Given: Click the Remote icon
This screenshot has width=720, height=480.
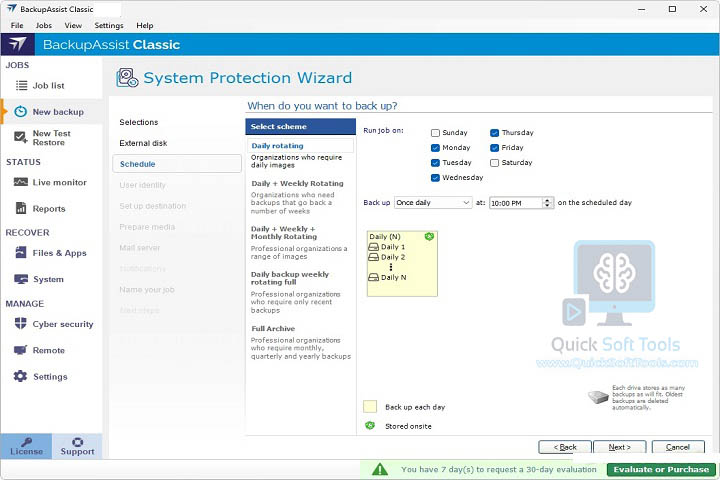Looking at the screenshot, I should [21, 350].
